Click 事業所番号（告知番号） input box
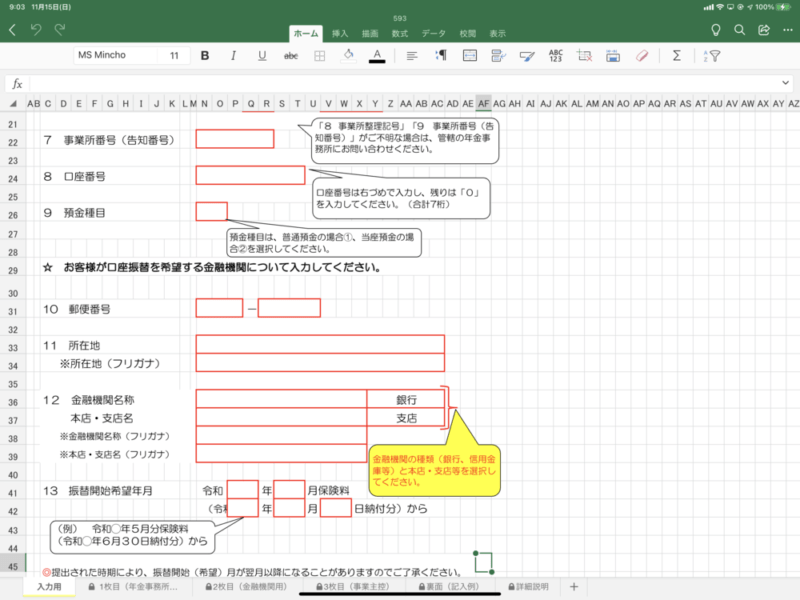The height and width of the screenshot is (600, 800). (x=235, y=139)
